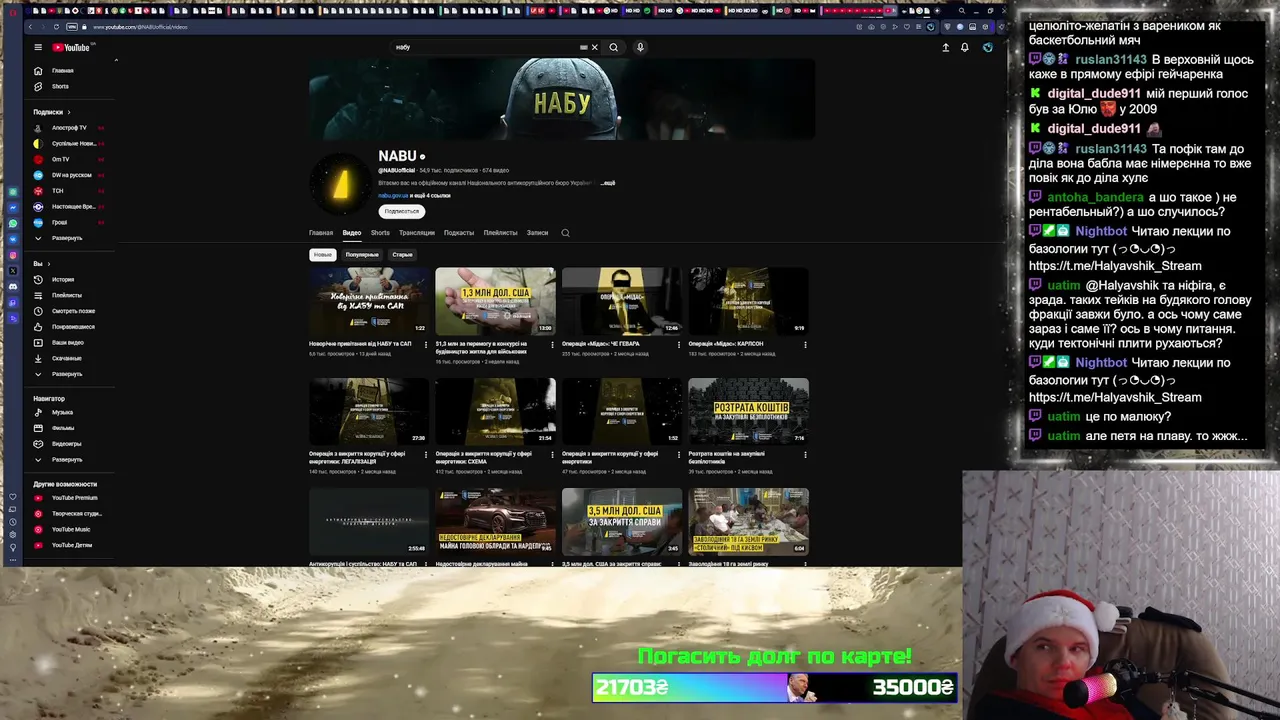
Task: Open Главная in the YouTube sidebar
Action: pos(62,71)
